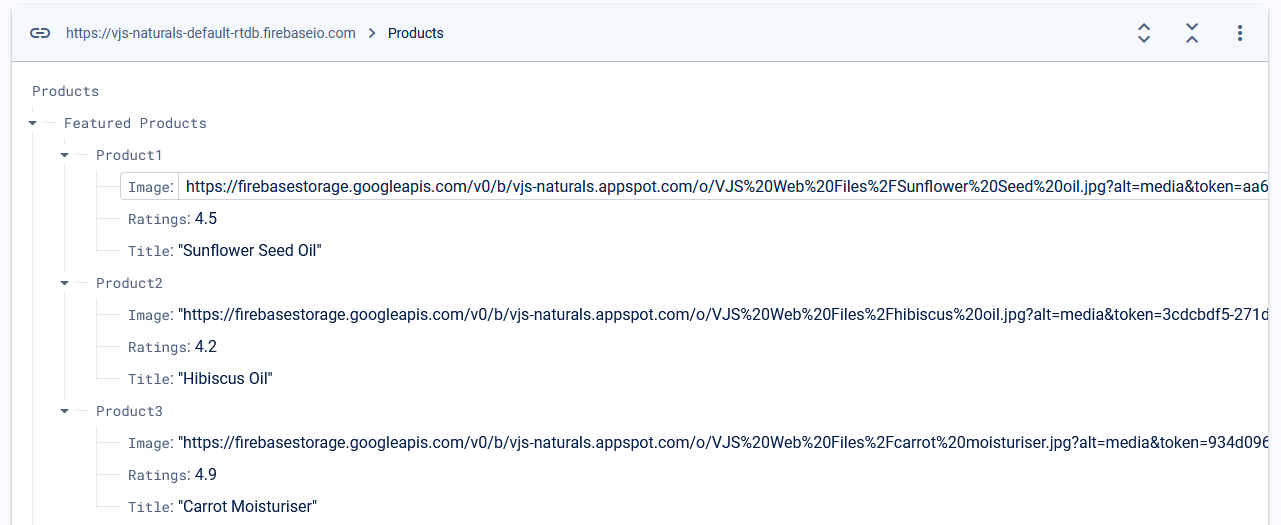Screen dimensions: 1281x525
Task: Collapse the Featured Products node arrow
Action: click(x=33, y=123)
